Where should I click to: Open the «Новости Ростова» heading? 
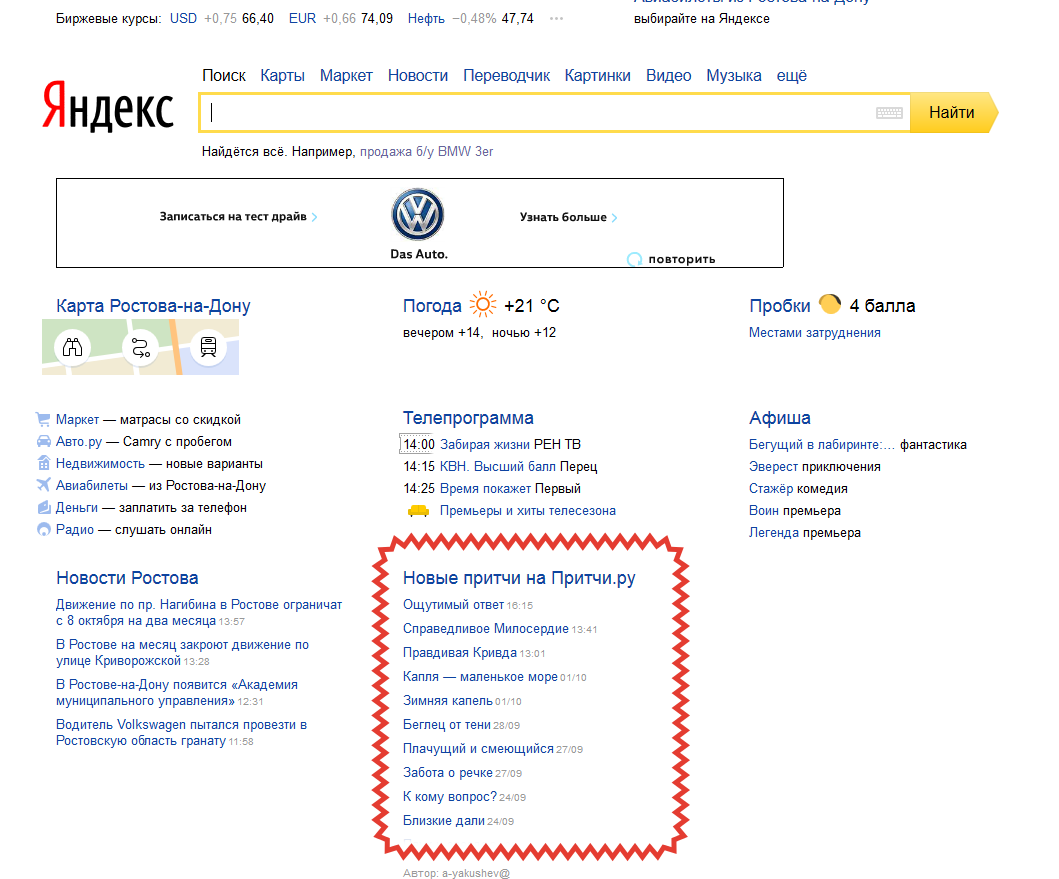coord(127,578)
